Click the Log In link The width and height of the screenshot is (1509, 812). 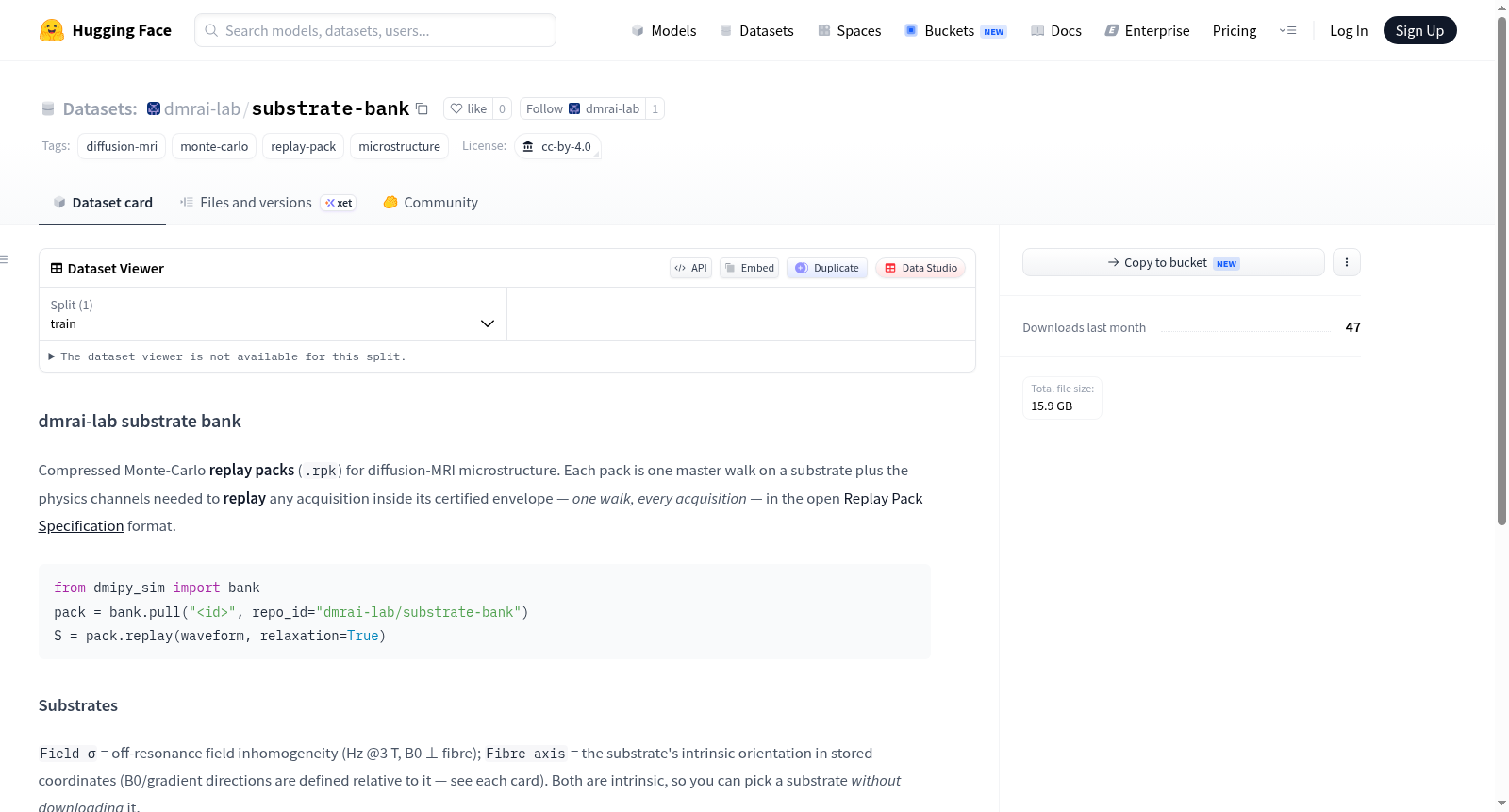pyautogui.click(x=1349, y=30)
